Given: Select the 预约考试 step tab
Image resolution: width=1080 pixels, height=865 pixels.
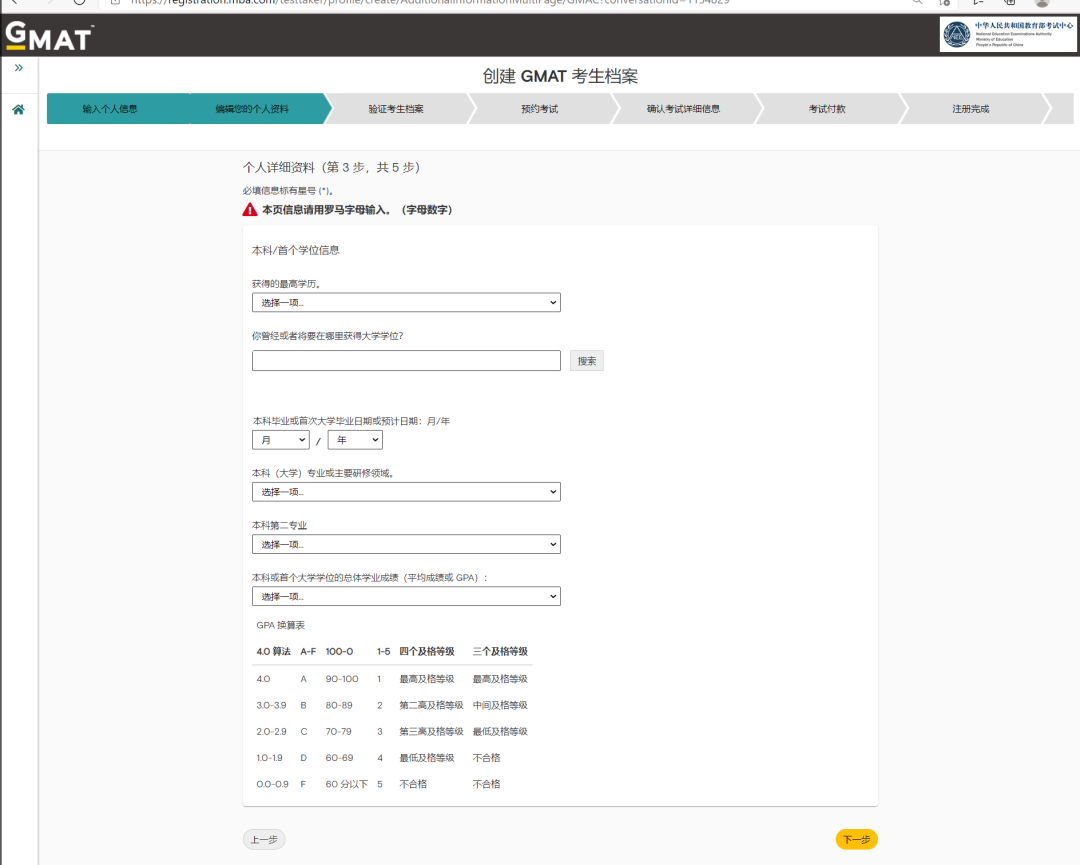Looking at the screenshot, I should click(x=540, y=109).
